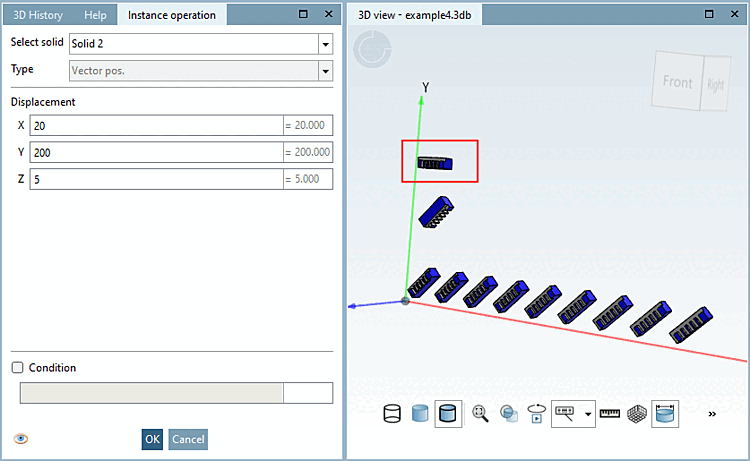
Task: Click the Z displacement input field
Action: 156,179
